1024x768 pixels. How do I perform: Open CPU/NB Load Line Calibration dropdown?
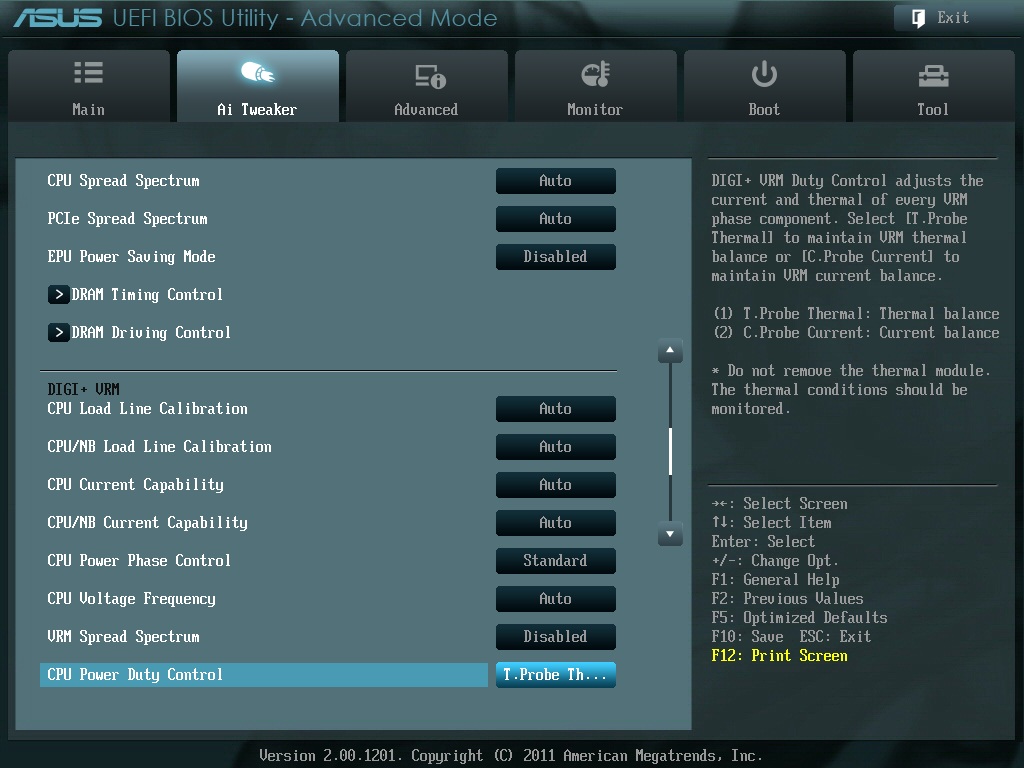(x=556, y=447)
